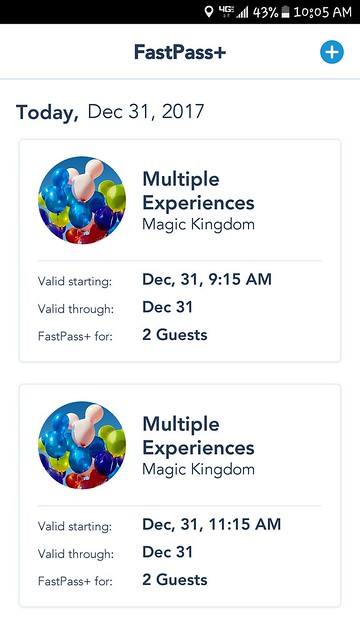This screenshot has height=640, width=360.
Task: Select the FastPass+ page title
Action: [180, 52]
